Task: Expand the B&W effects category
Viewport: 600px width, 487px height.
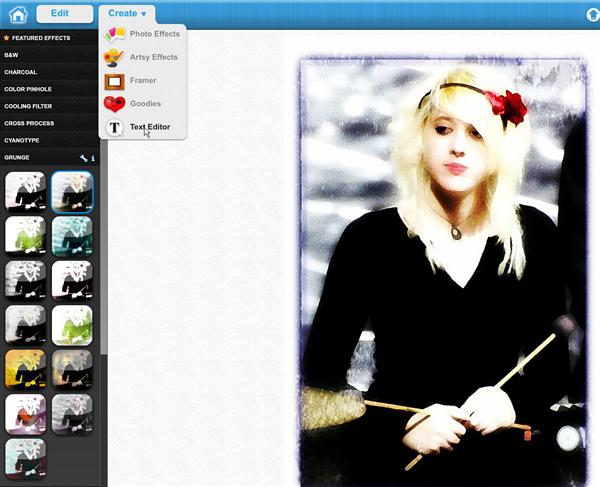Action: point(49,55)
